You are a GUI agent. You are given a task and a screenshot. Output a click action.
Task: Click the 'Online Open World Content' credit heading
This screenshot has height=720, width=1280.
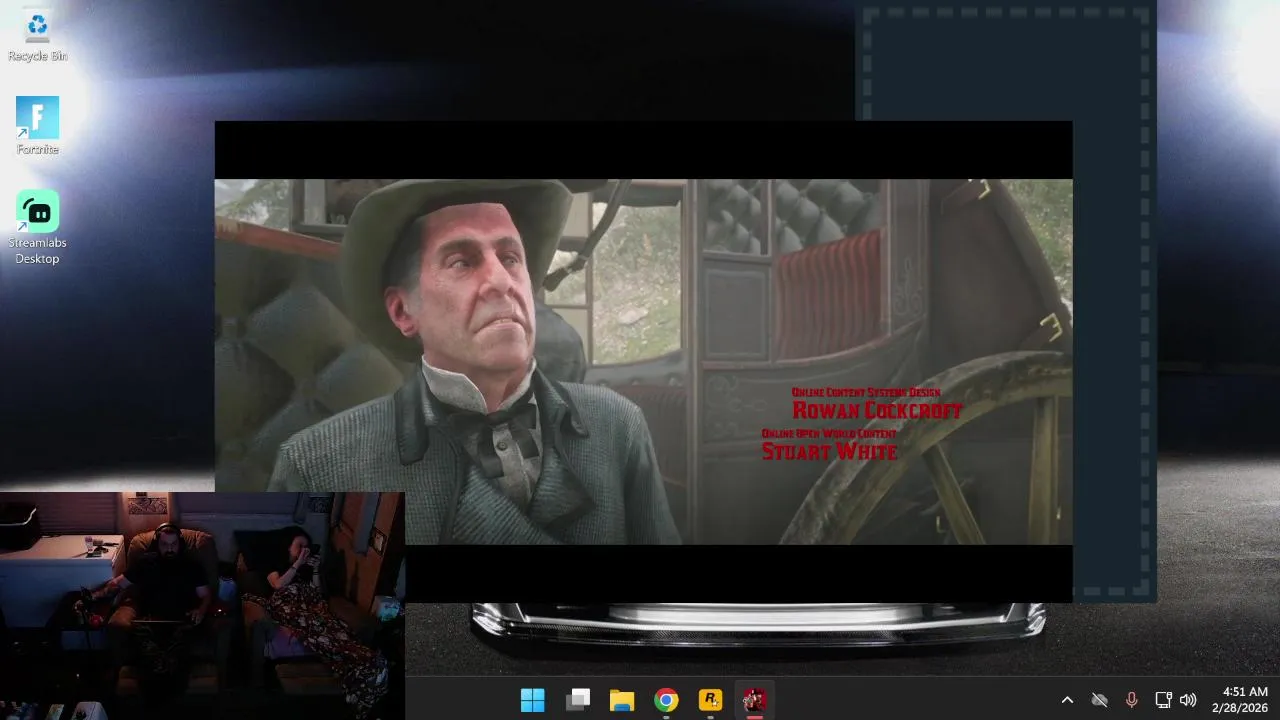coord(829,434)
